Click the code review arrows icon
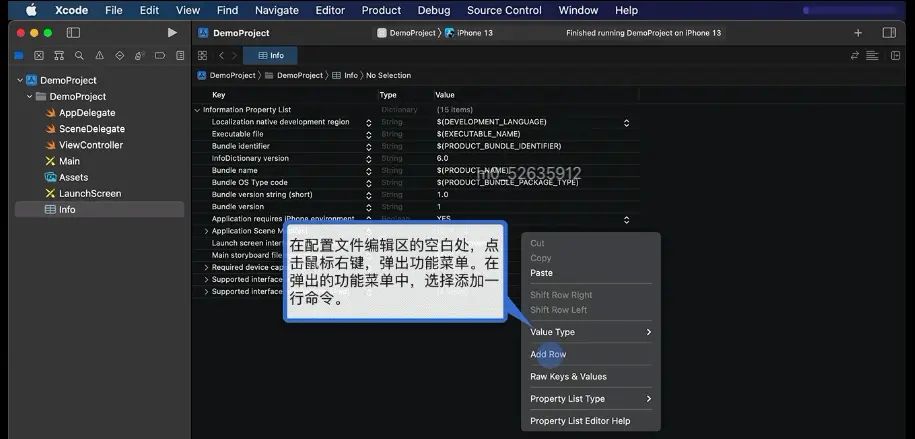Viewport: 915px width, 439px height. click(855, 55)
